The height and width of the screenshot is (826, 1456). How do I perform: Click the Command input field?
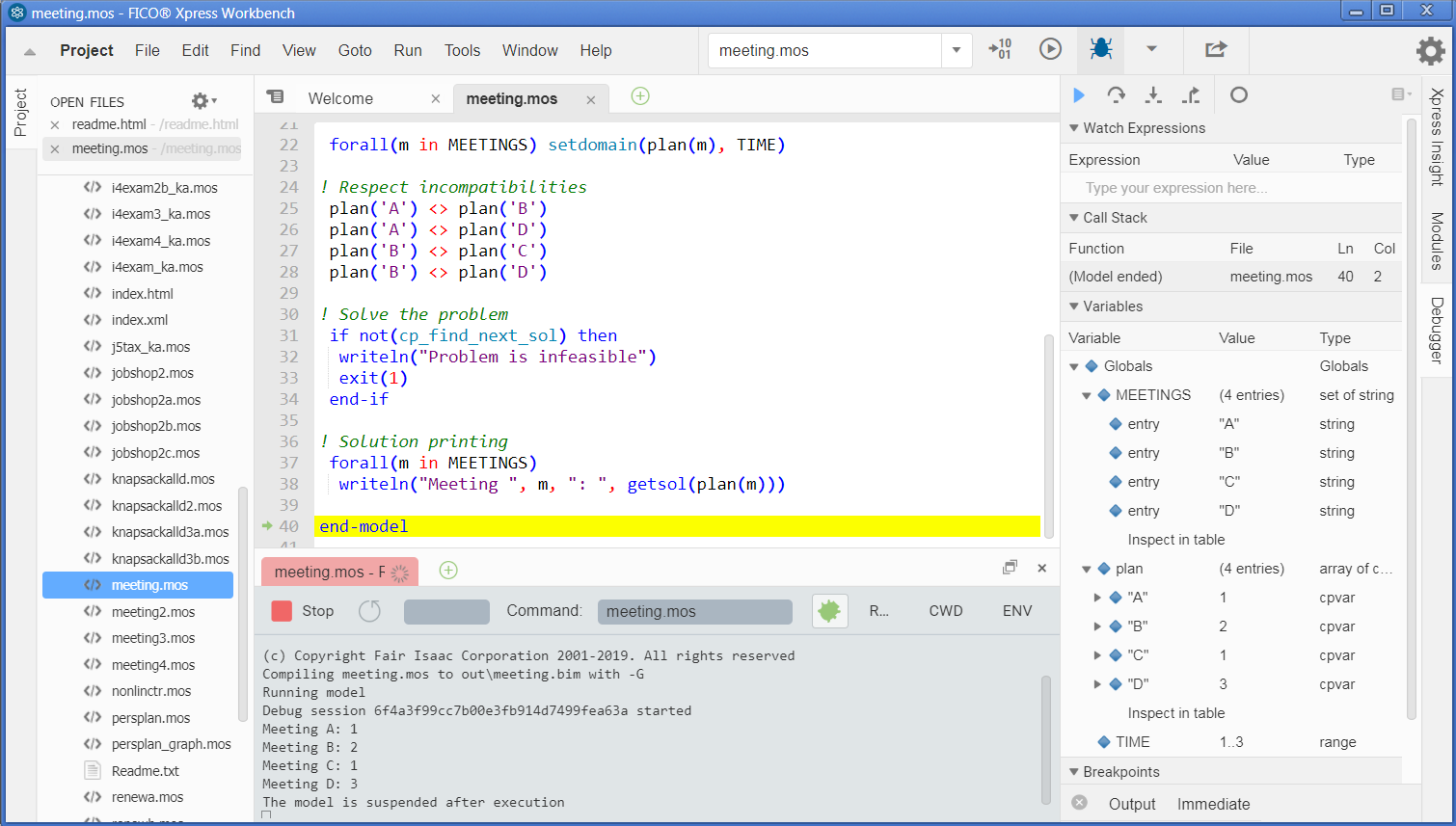pyautogui.click(x=694, y=610)
